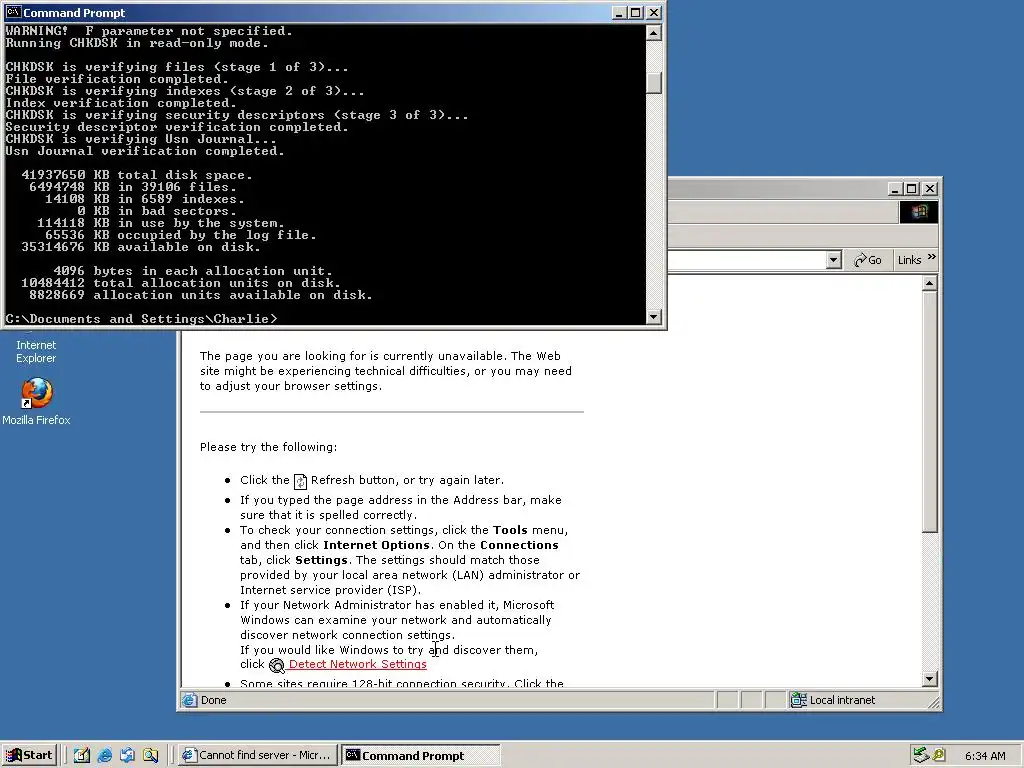Launch Internet Explorer from quick launch
This screenshot has height=768, width=1024.
(104, 755)
